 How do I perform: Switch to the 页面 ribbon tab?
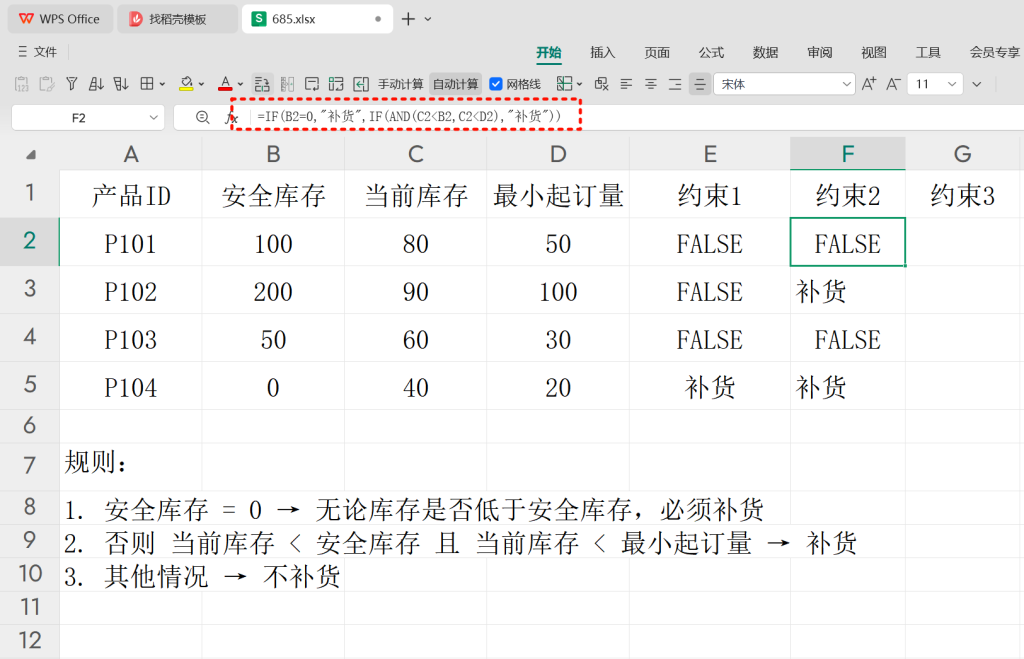point(657,52)
